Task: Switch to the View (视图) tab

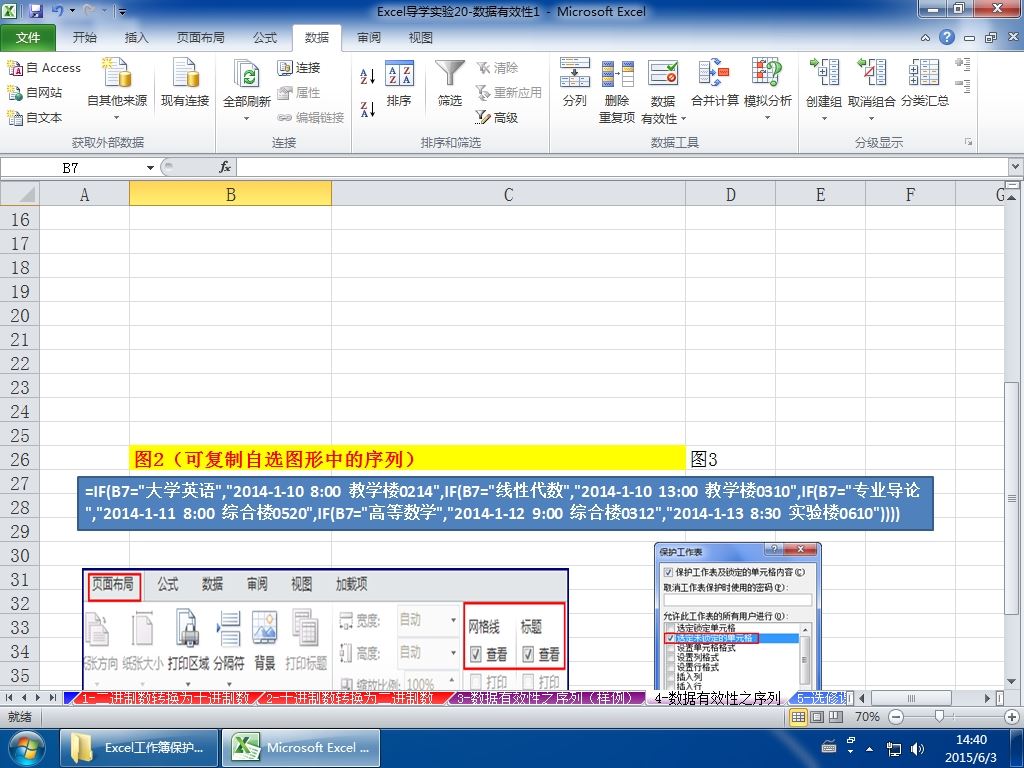Action: point(421,38)
